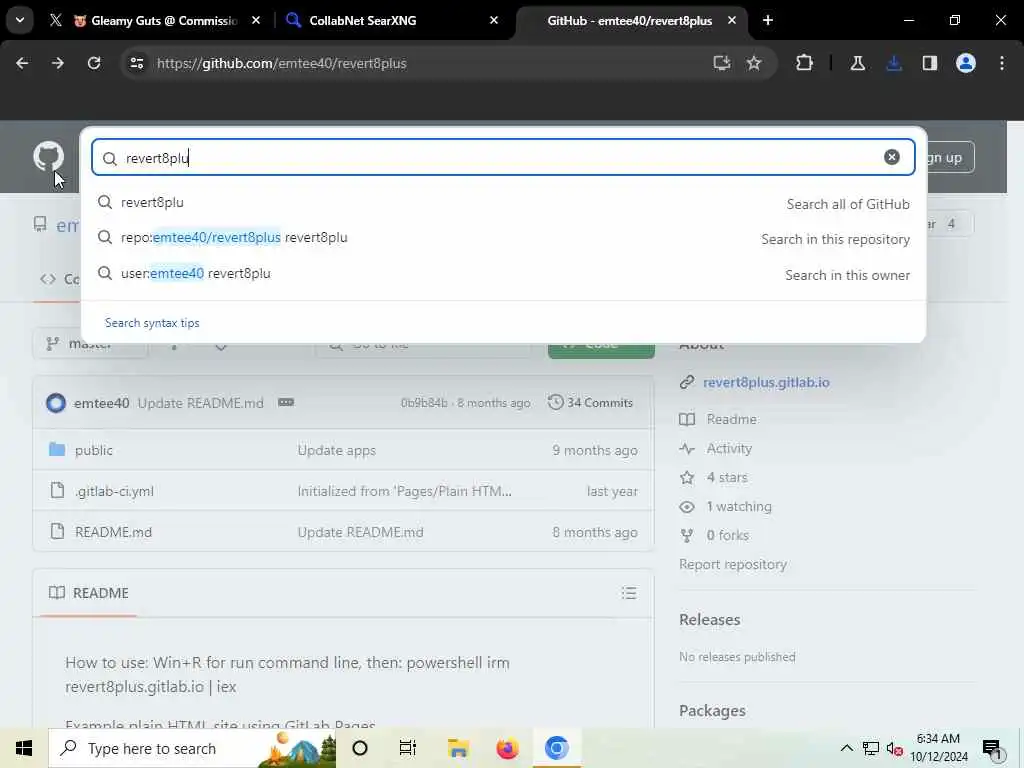Screen dimensions: 1024x768
Task: Open Chrome Labs flask icon
Action: 857,63
